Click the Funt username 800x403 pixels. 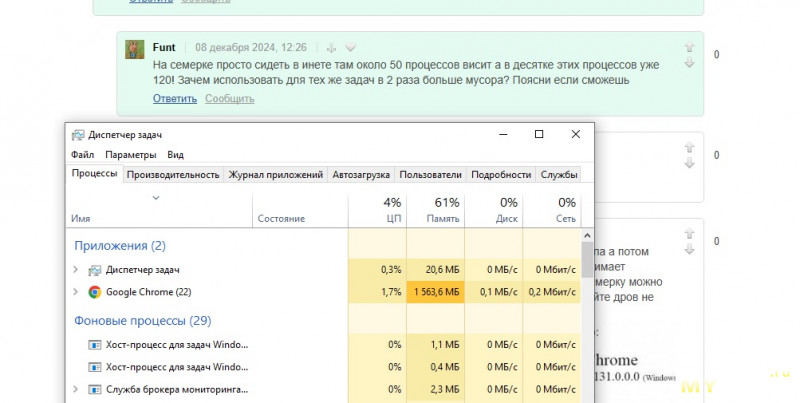point(164,47)
